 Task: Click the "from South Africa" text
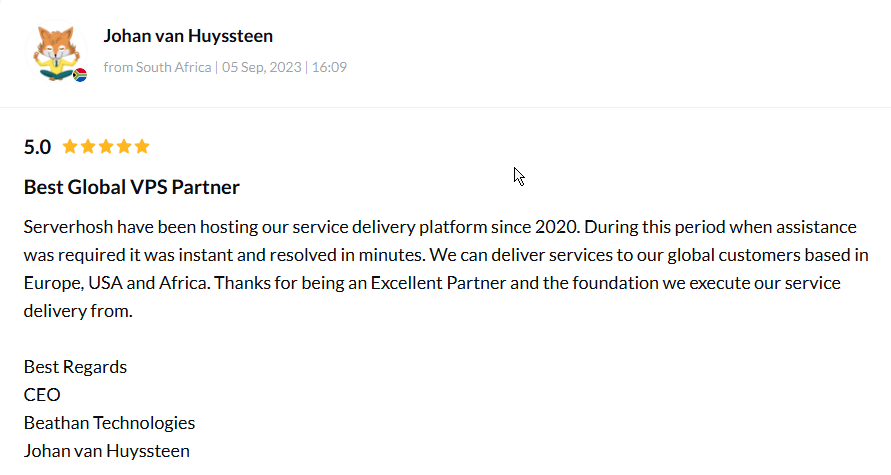pyautogui.click(x=157, y=68)
